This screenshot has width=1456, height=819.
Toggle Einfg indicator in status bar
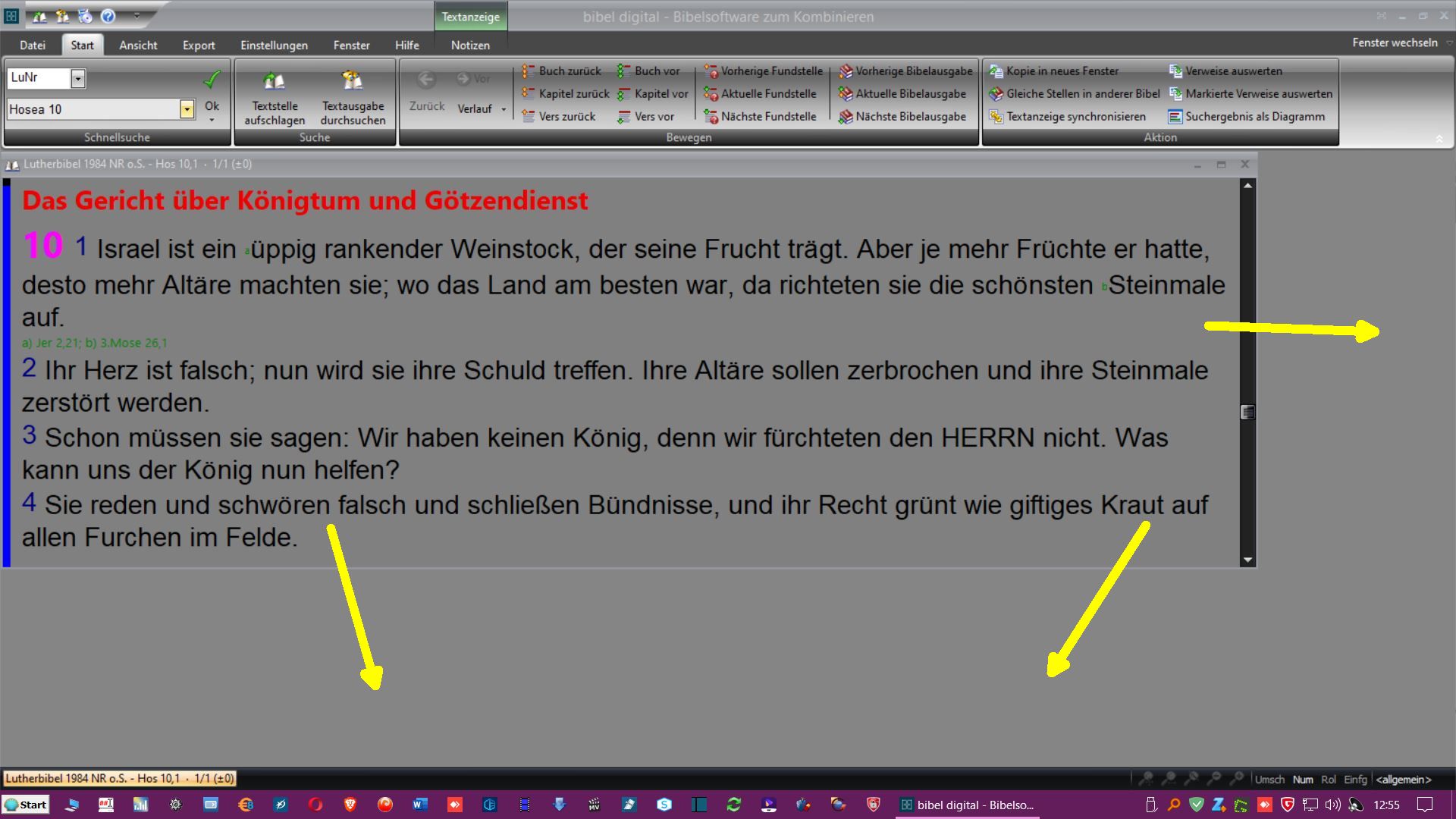(1354, 780)
